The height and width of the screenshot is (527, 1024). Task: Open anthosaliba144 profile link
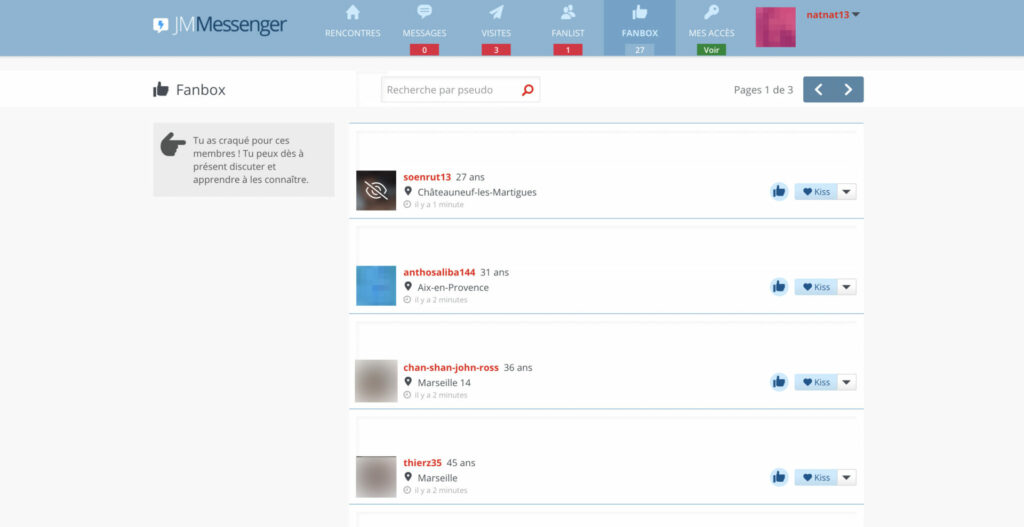440,272
